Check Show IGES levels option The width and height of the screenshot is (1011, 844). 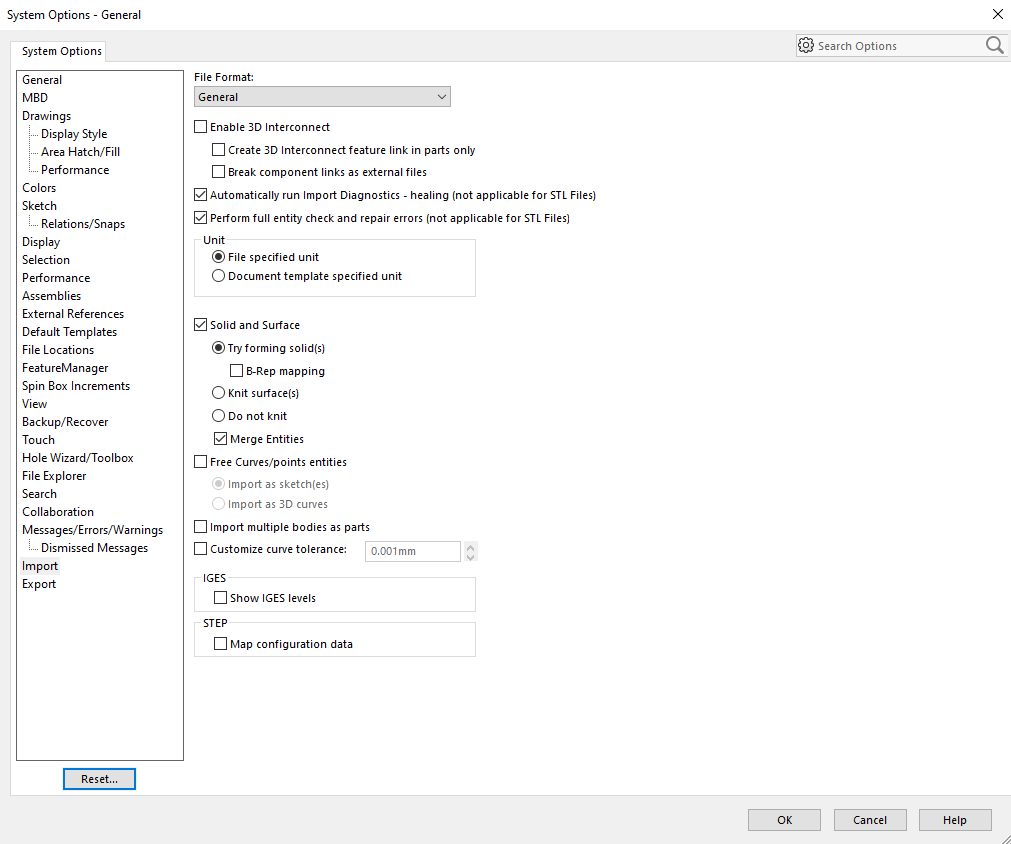pos(220,598)
